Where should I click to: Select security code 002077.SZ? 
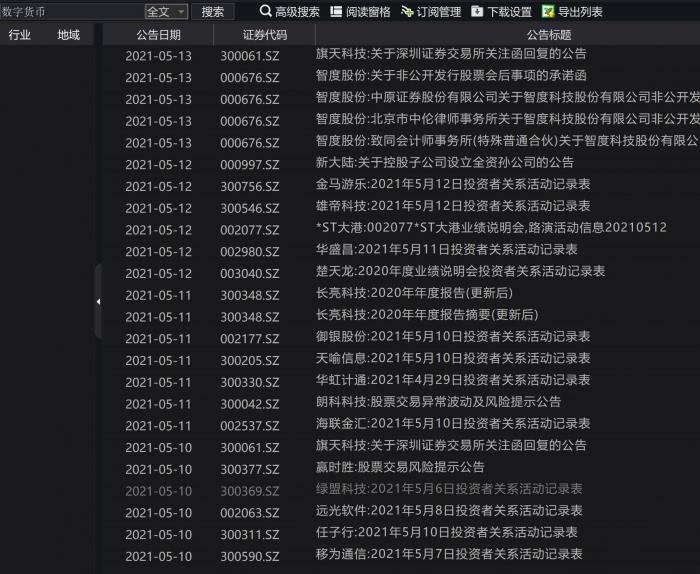(x=250, y=230)
